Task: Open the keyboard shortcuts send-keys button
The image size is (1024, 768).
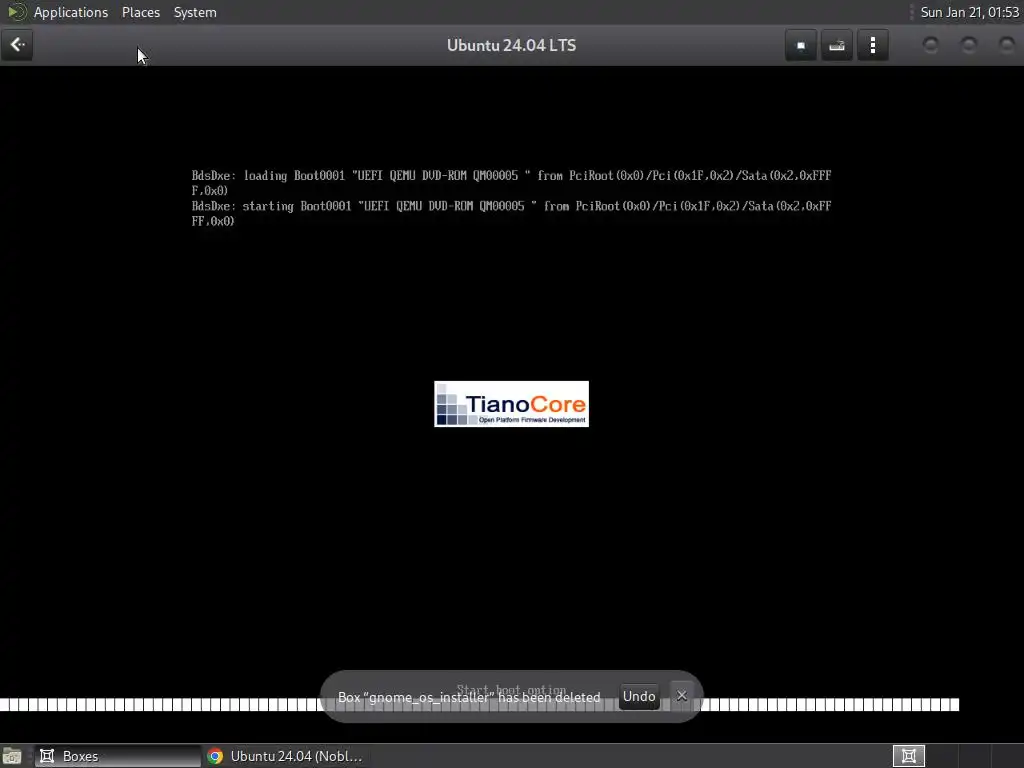Action: [837, 46]
